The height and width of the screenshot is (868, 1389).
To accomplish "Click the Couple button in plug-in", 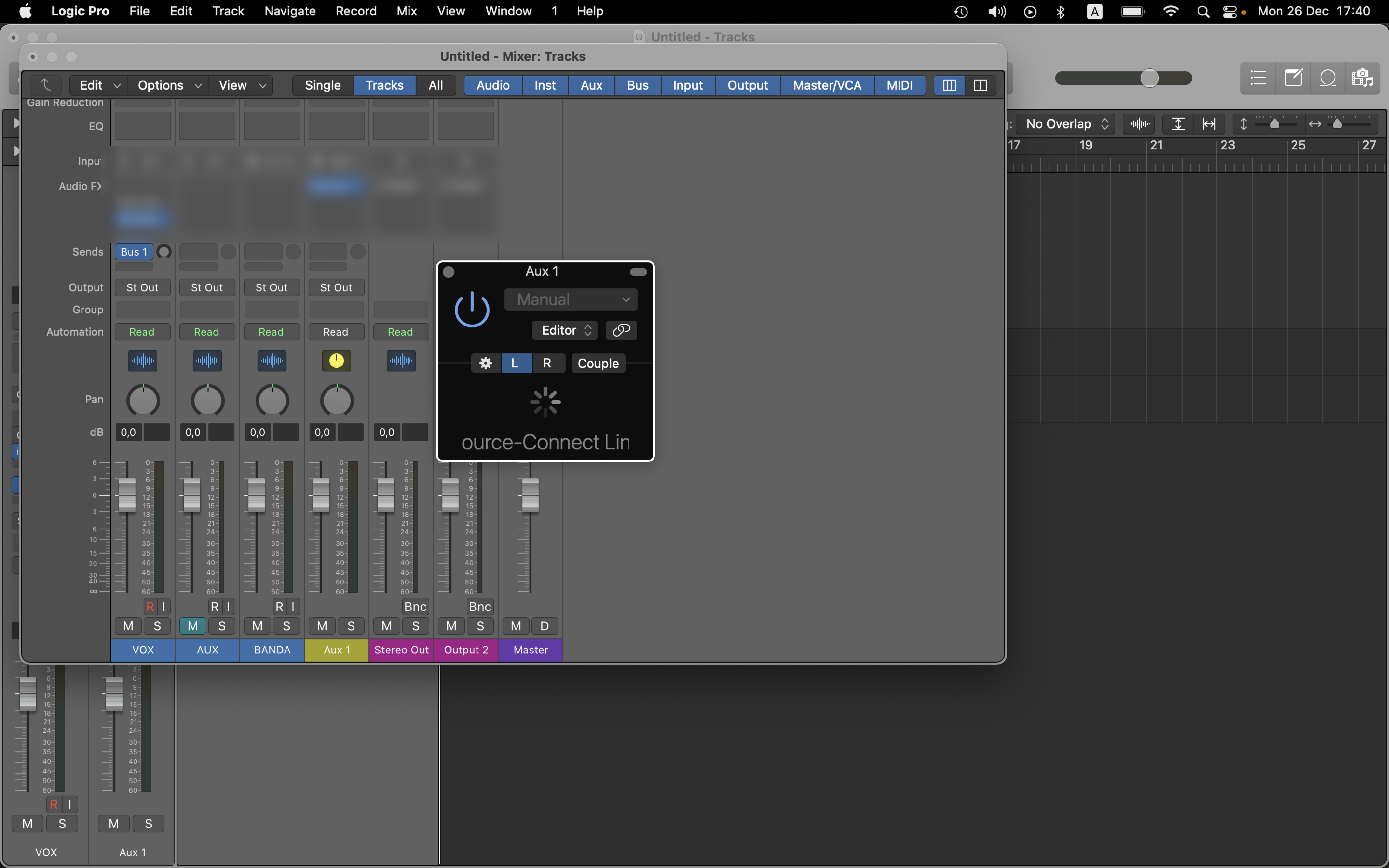I will tap(598, 363).
